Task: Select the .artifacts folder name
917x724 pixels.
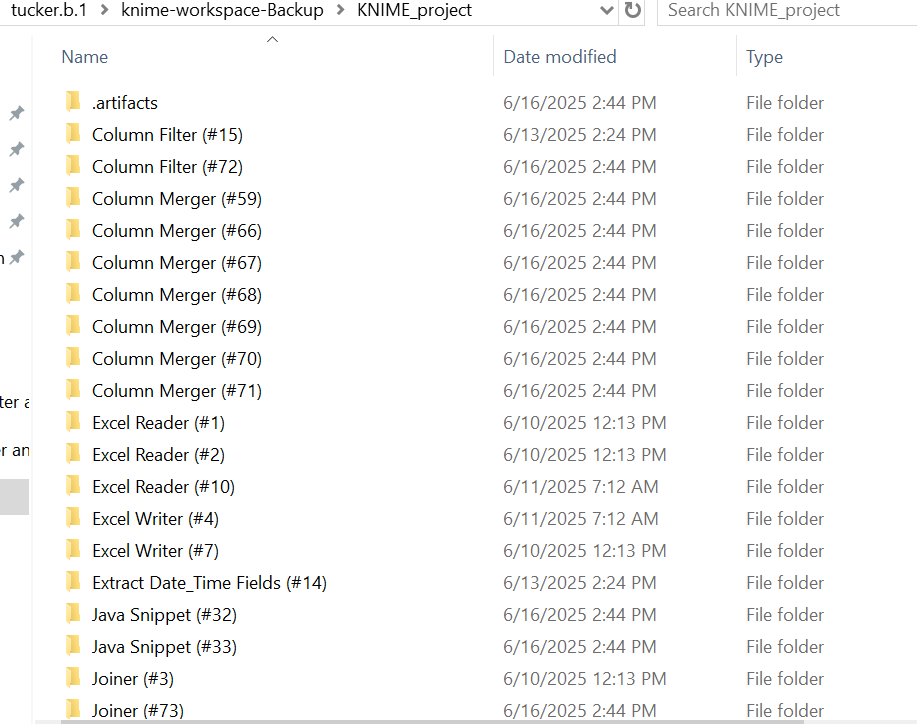Action: [125, 102]
